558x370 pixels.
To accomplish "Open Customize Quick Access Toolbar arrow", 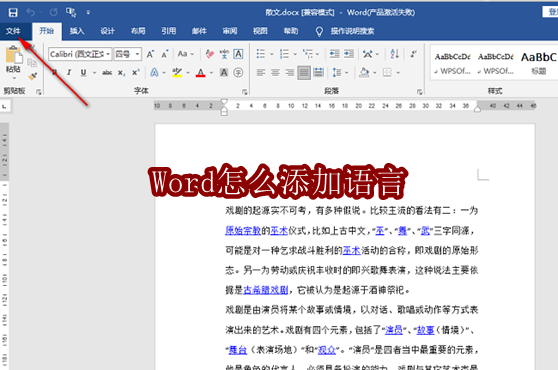I will (88, 13).
